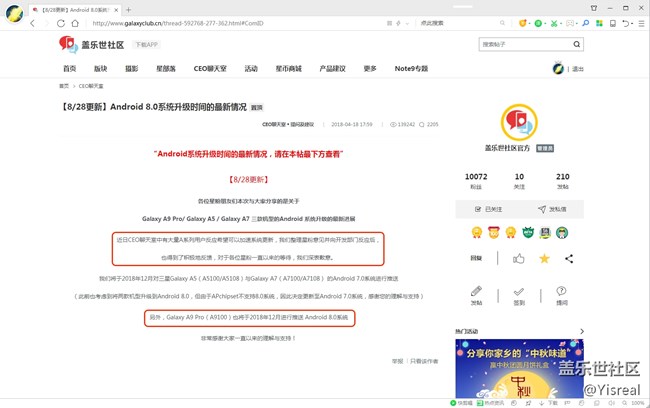650x408 pixels.
Task: Expand the address bar dropdown arrow
Action: 407,23
